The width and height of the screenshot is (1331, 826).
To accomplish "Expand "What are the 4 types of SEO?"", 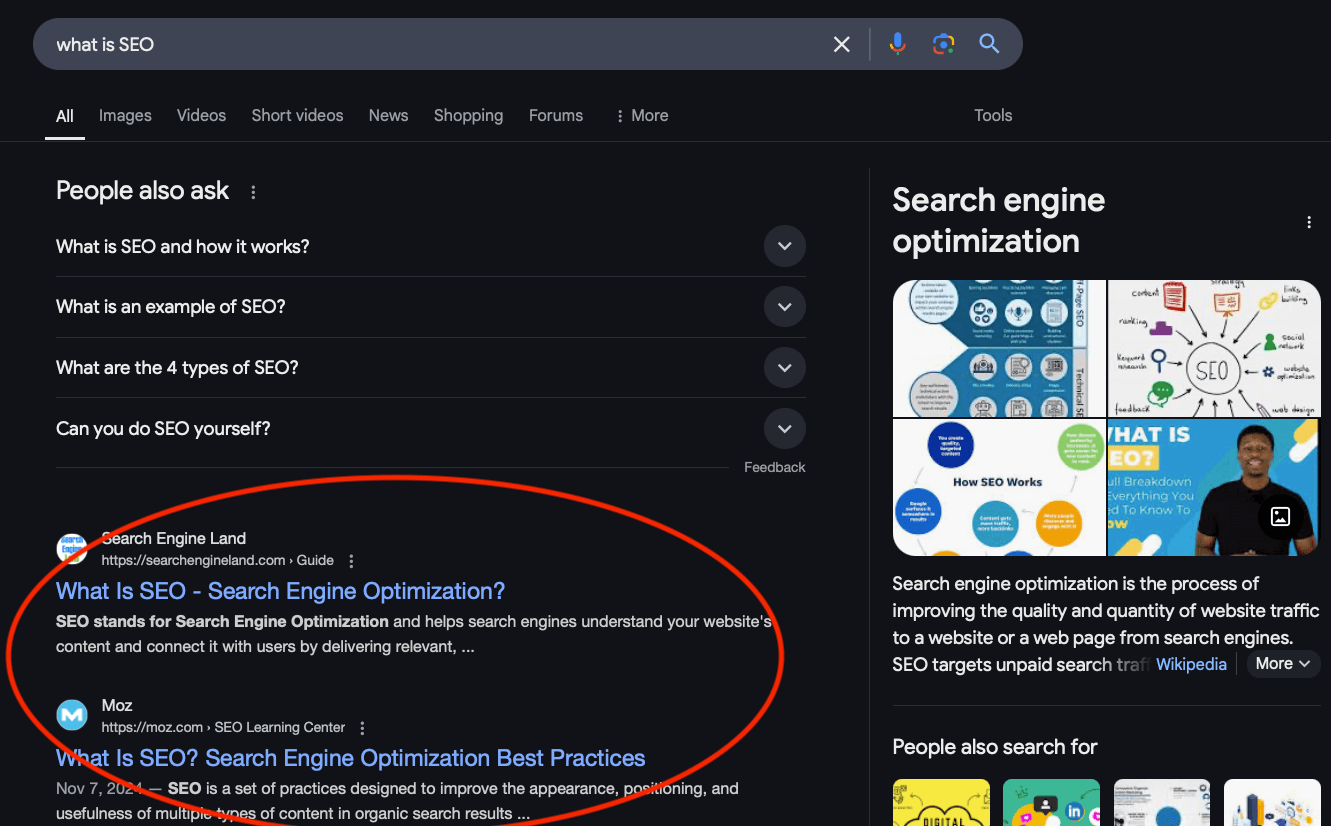I will (x=784, y=368).
